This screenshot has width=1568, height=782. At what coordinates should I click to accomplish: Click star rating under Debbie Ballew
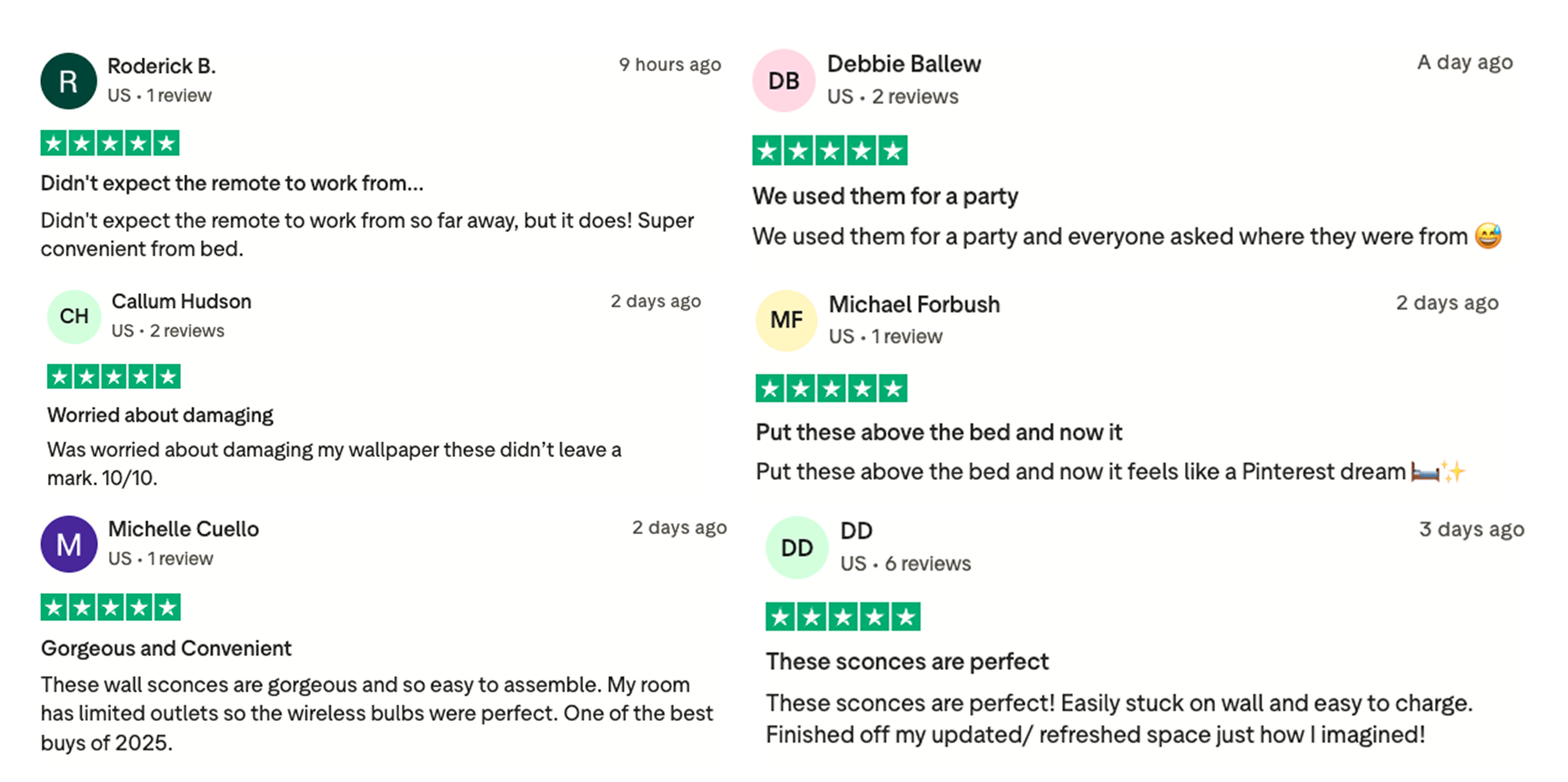click(x=829, y=150)
